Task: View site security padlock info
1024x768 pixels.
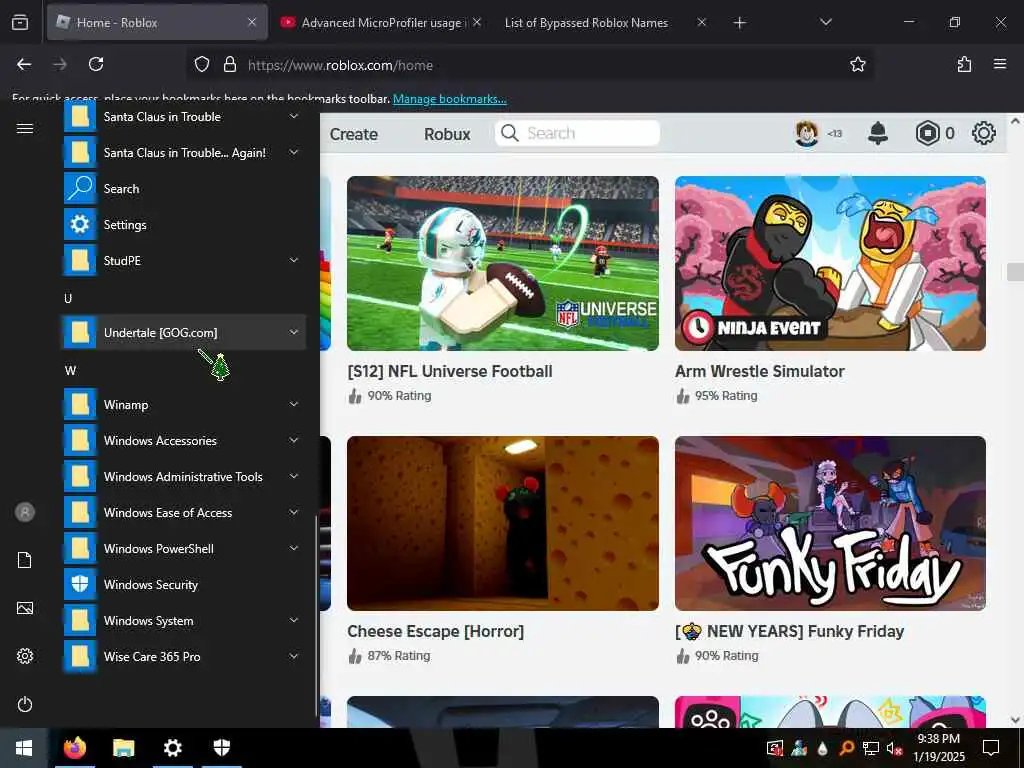Action: 230,64
